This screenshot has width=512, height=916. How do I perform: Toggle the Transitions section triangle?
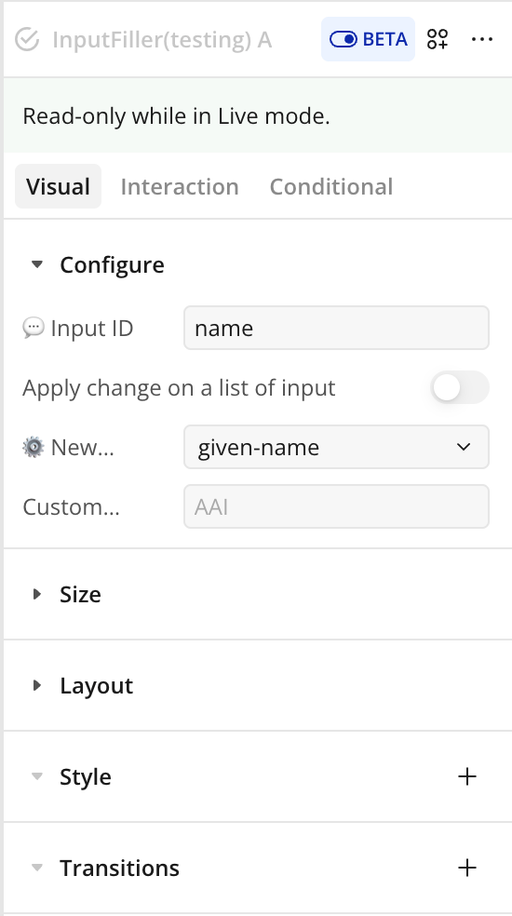pyautogui.click(x=37, y=868)
